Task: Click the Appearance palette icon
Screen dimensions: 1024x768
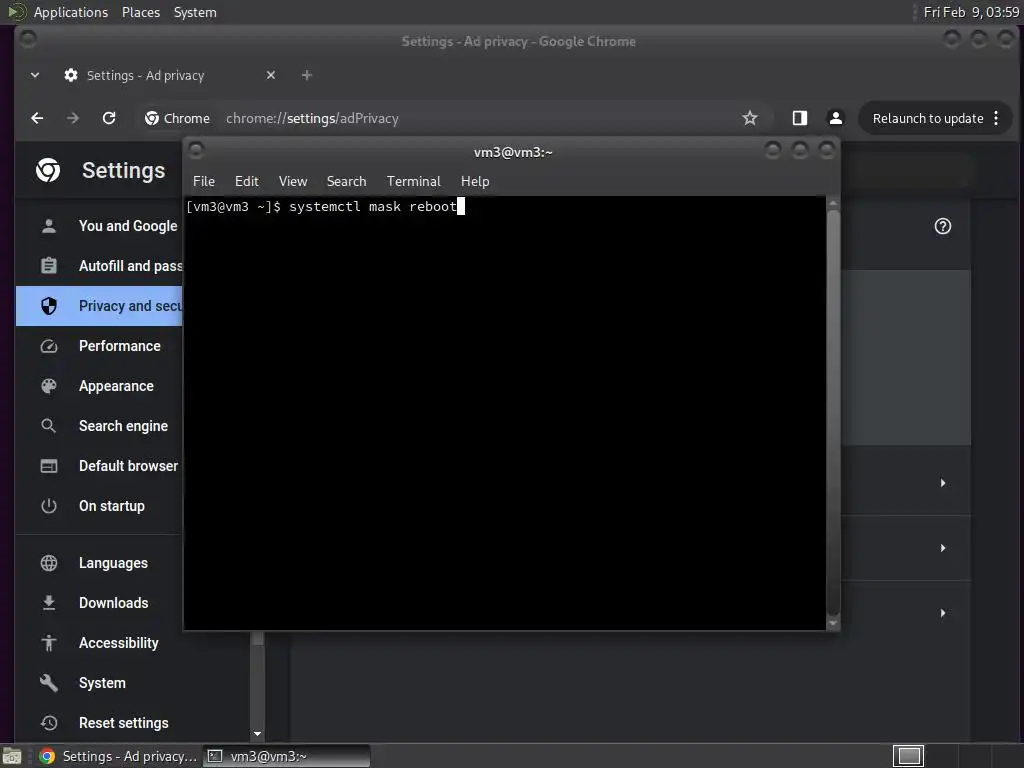Action: coord(49,386)
